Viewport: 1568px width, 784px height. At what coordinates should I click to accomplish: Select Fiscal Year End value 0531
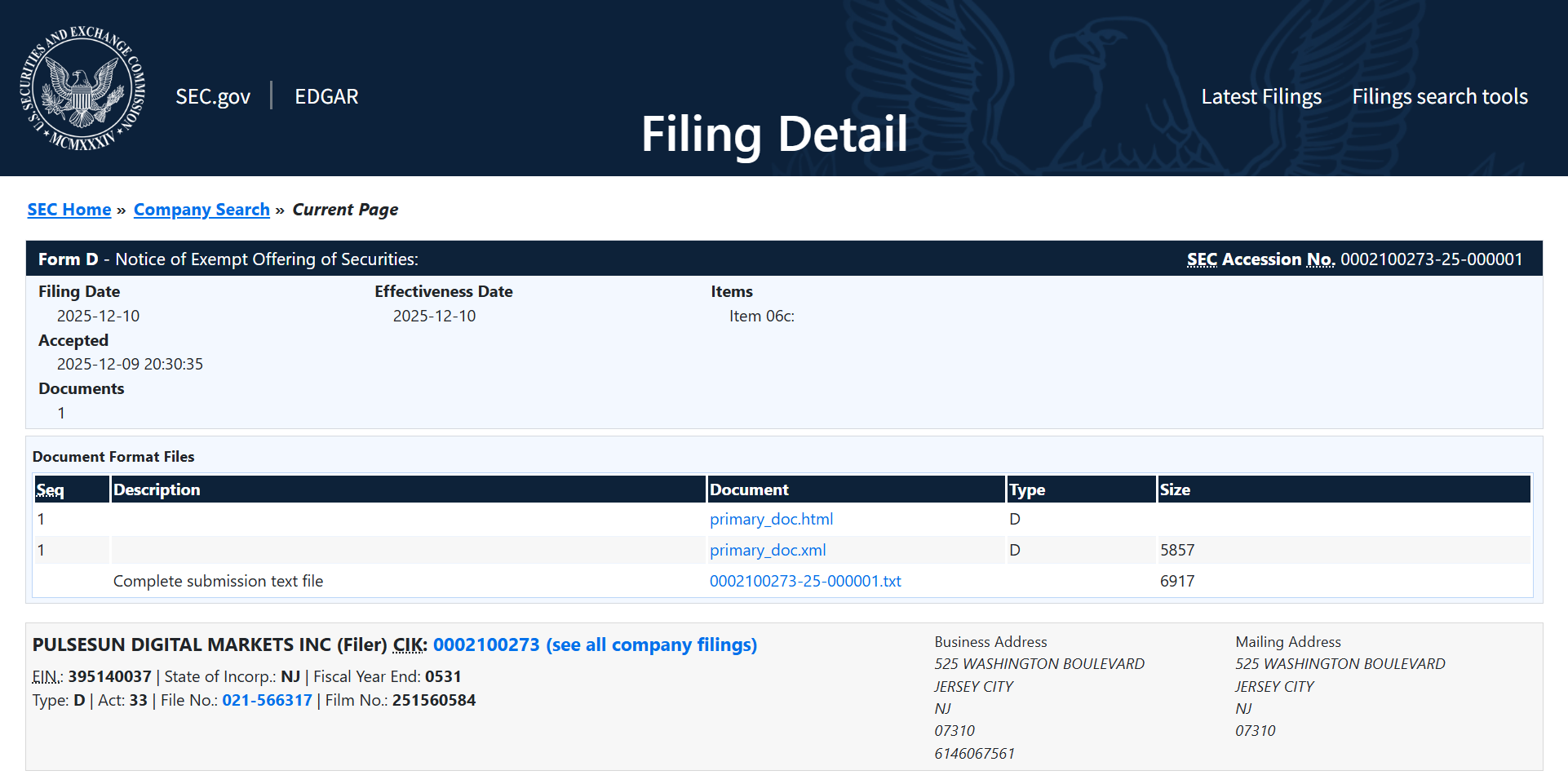tap(443, 676)
